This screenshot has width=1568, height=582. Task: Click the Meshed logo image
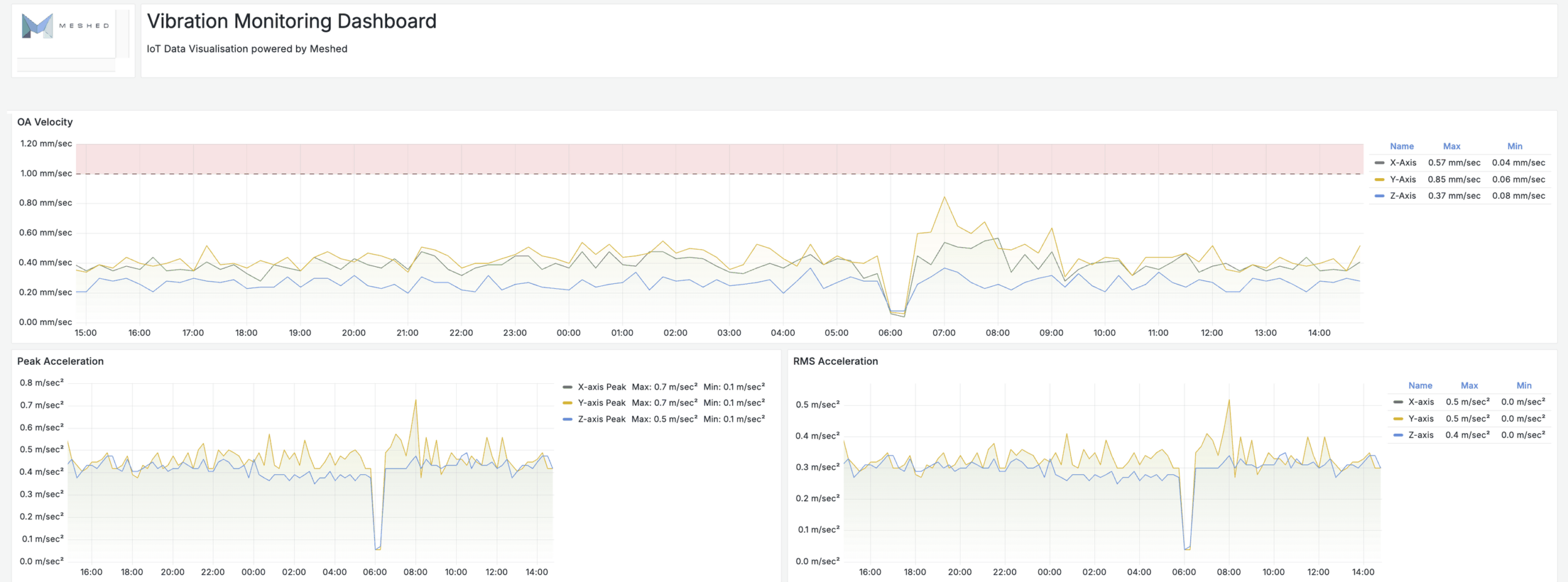tap(66, 26)
